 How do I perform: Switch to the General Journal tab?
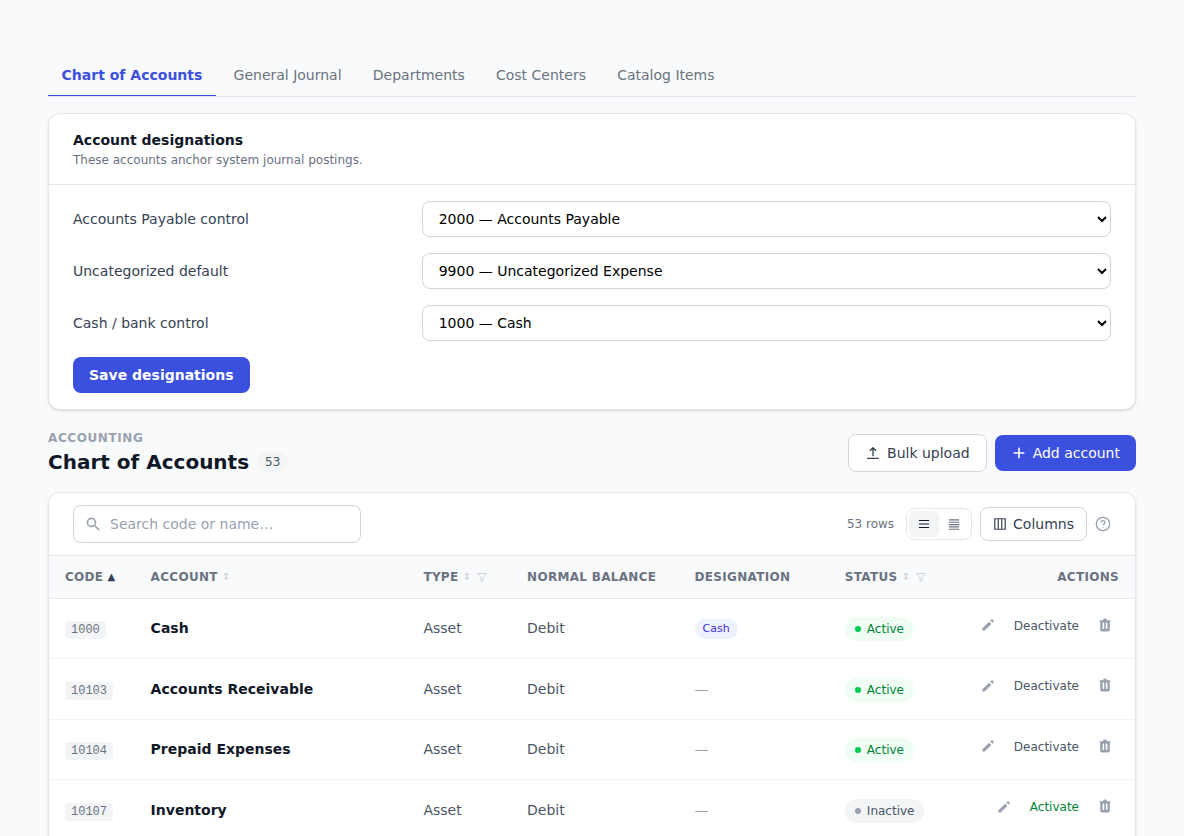[x=287, y=75]
